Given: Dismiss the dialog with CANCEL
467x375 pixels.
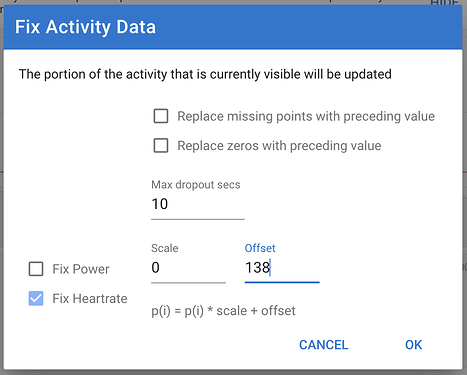Looking at the screenshot, I should click(324, 345).
